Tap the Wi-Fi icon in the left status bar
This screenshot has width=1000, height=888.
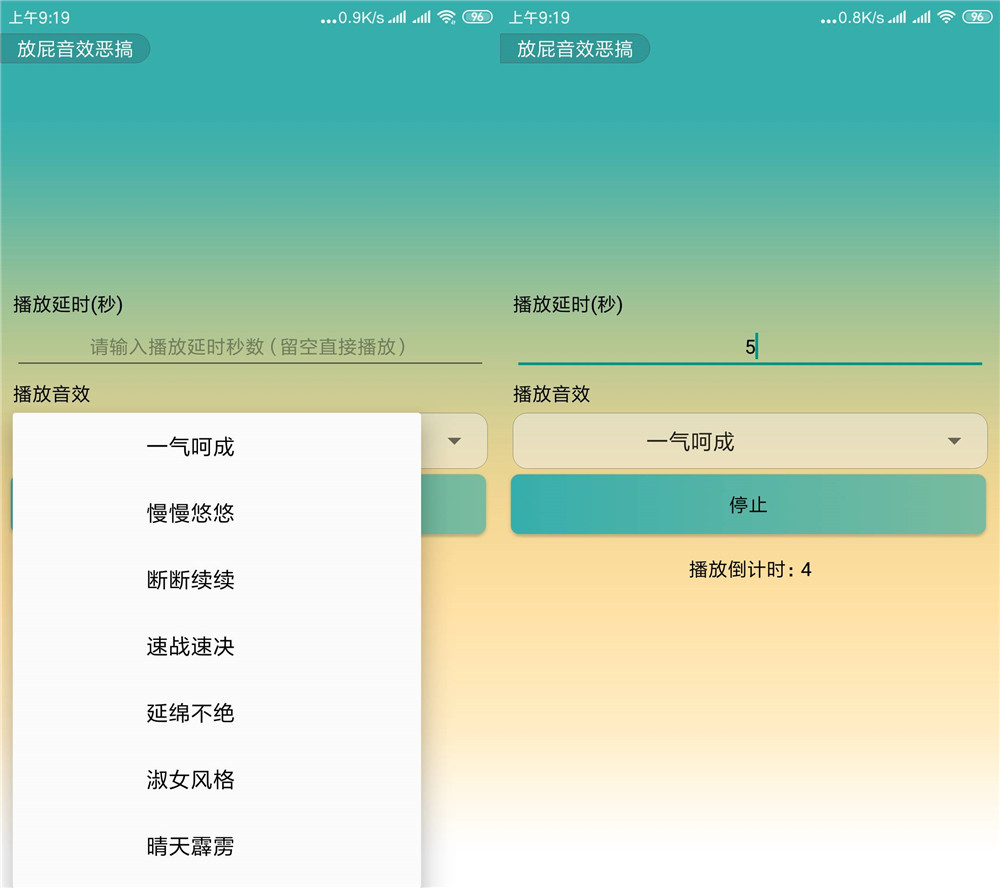click(x=446, y=17)
